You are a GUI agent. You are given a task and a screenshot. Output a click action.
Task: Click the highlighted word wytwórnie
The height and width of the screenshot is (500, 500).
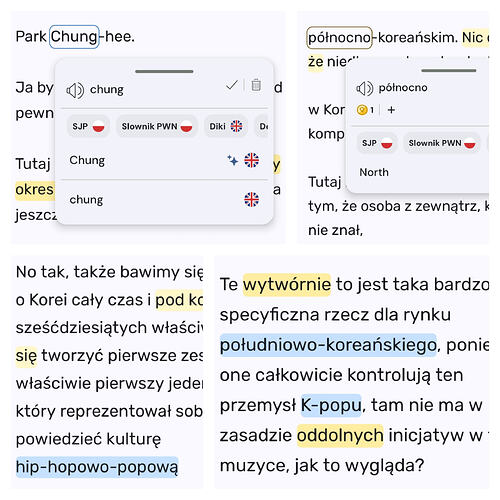(287, 285)
